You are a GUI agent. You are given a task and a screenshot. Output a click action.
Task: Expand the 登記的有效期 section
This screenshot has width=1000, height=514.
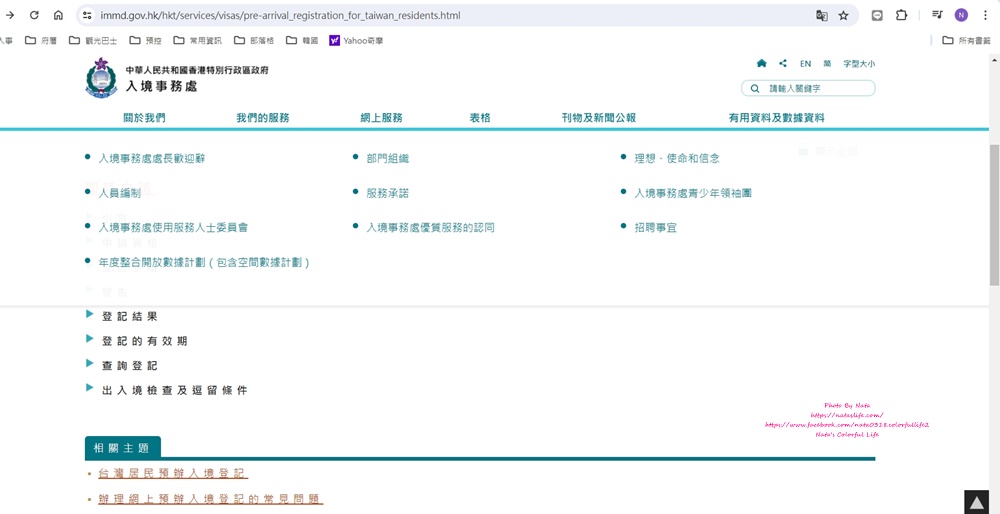pos(144,341)
